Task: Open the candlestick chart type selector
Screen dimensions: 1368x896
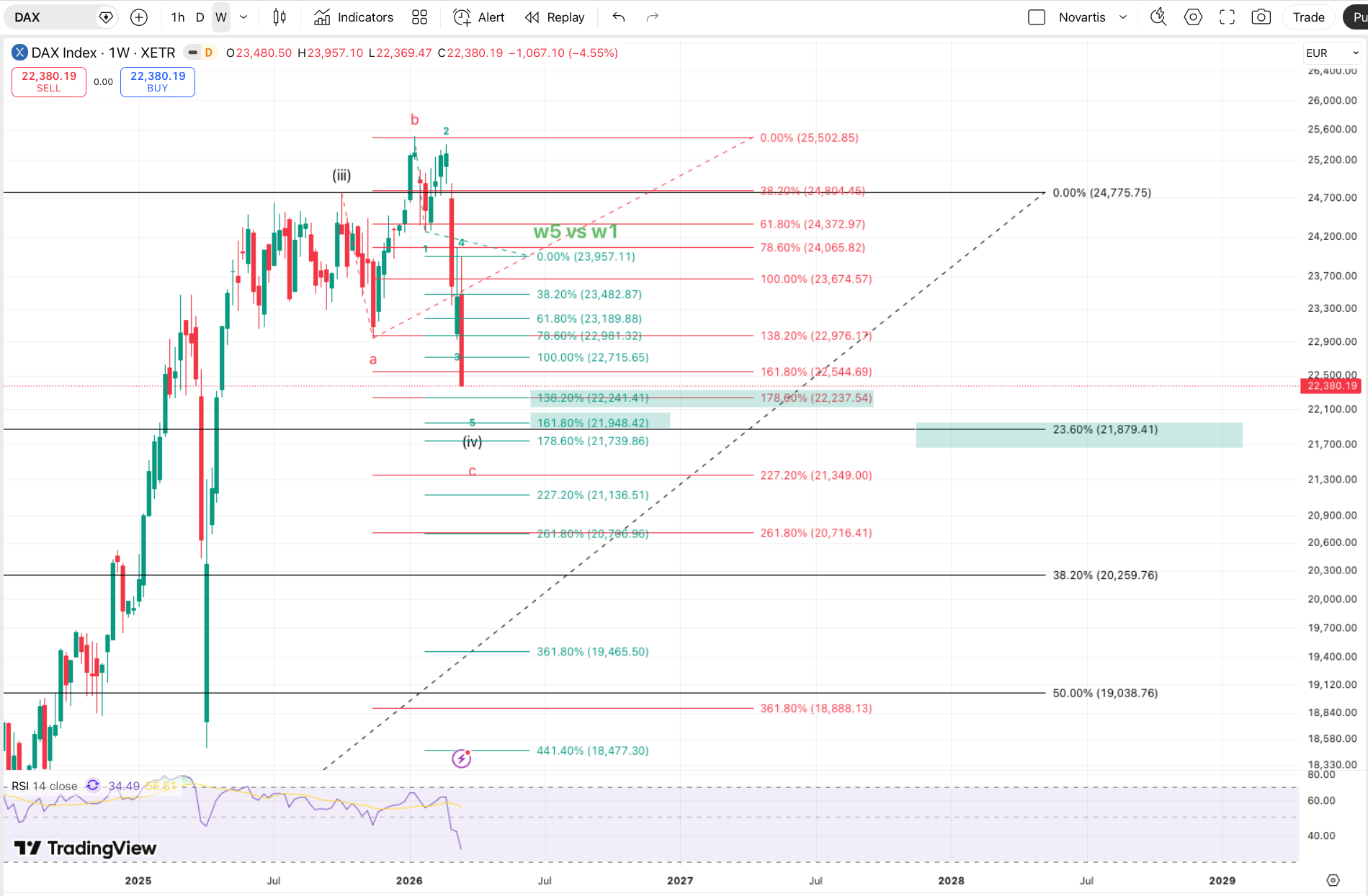Action: (x=280, y=17)
